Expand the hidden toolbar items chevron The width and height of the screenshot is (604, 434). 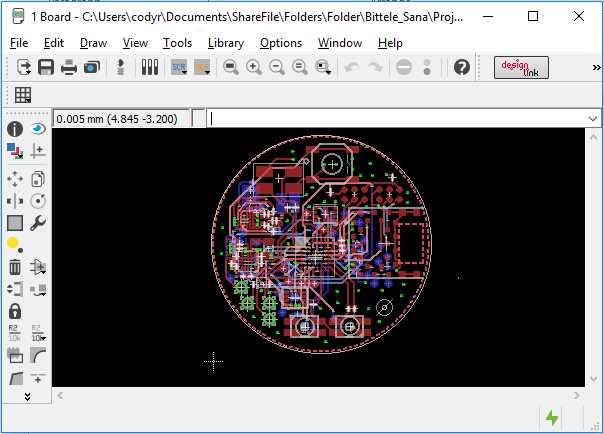click(596, 67)
